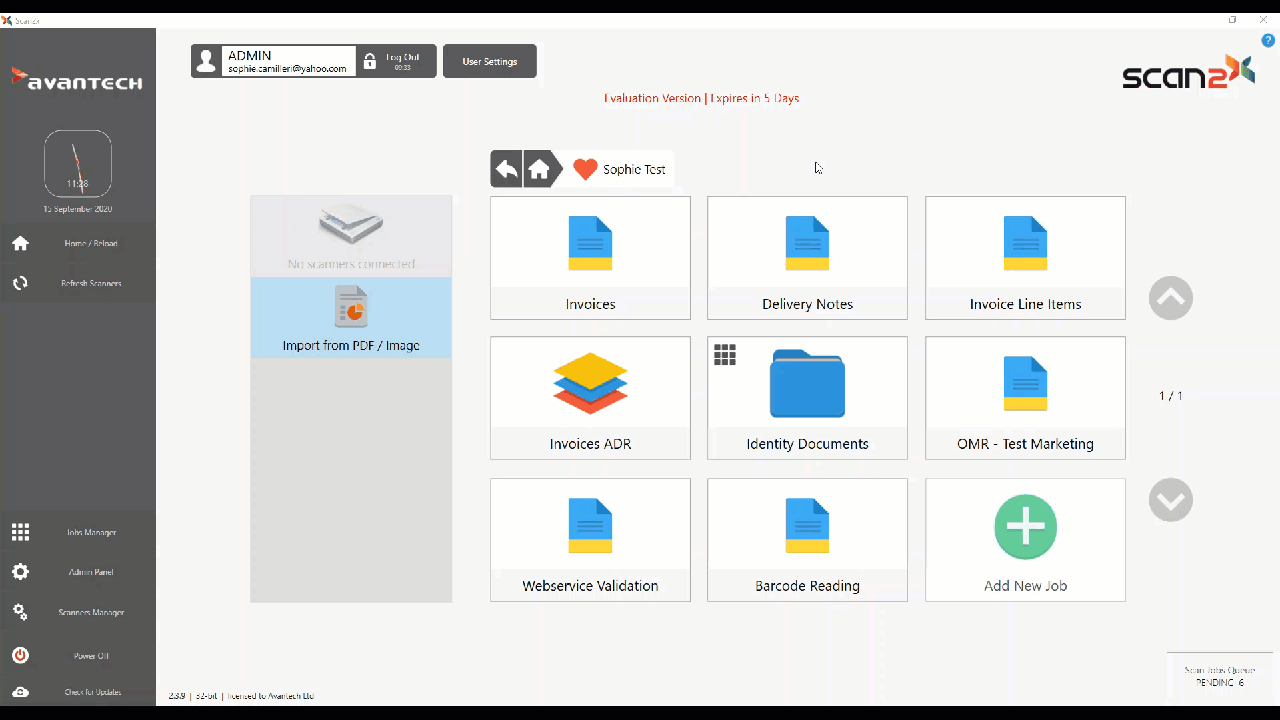The image size is (1280, 720).
Task: Open the blue help question mark
Action: click(x=1268, y=40)
